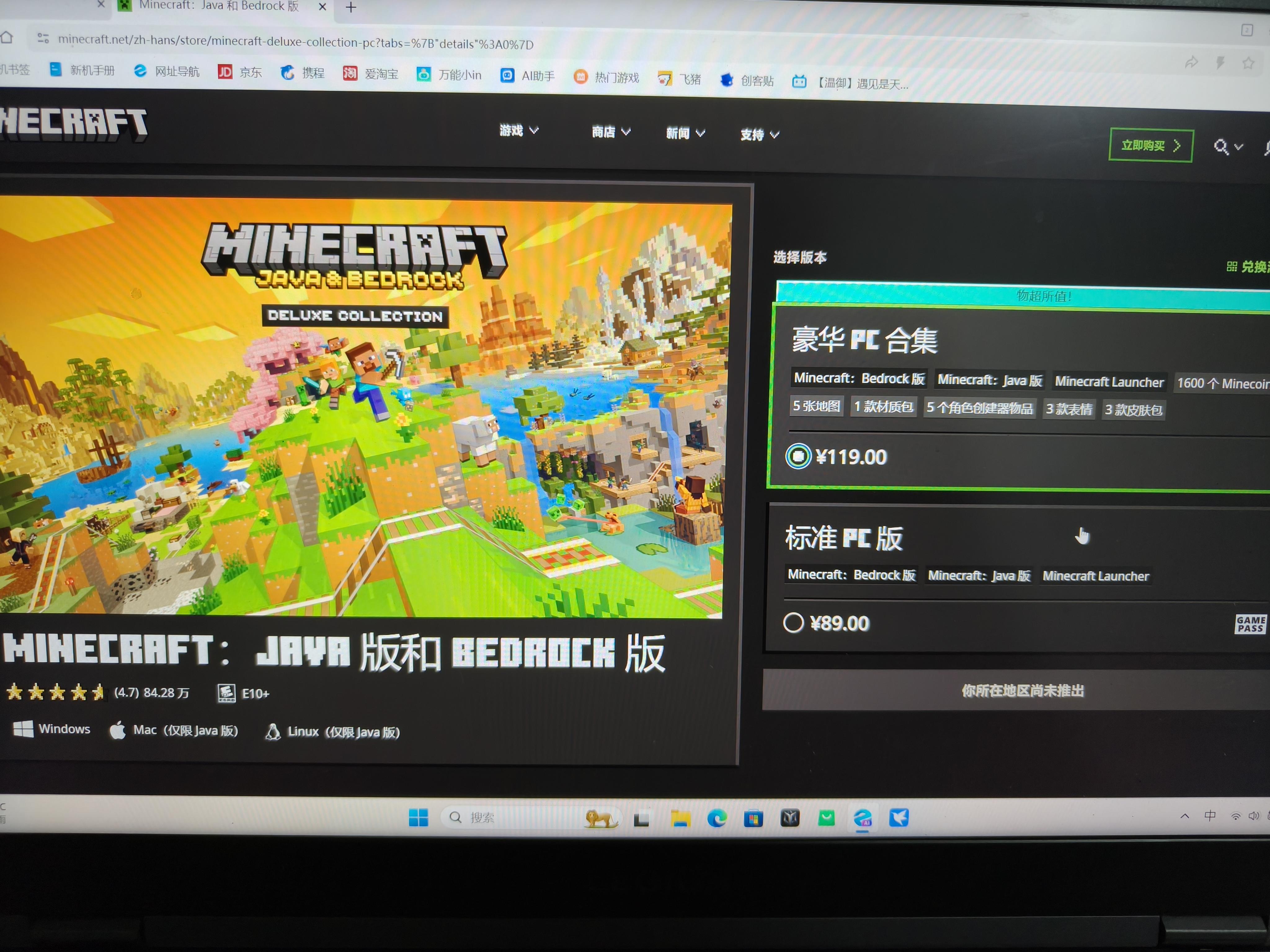Screen dimensions: 1270x952
Task: Click Minecraft: Bedrock 版 tag in 标准 PC 版
Action: (851, 575)
